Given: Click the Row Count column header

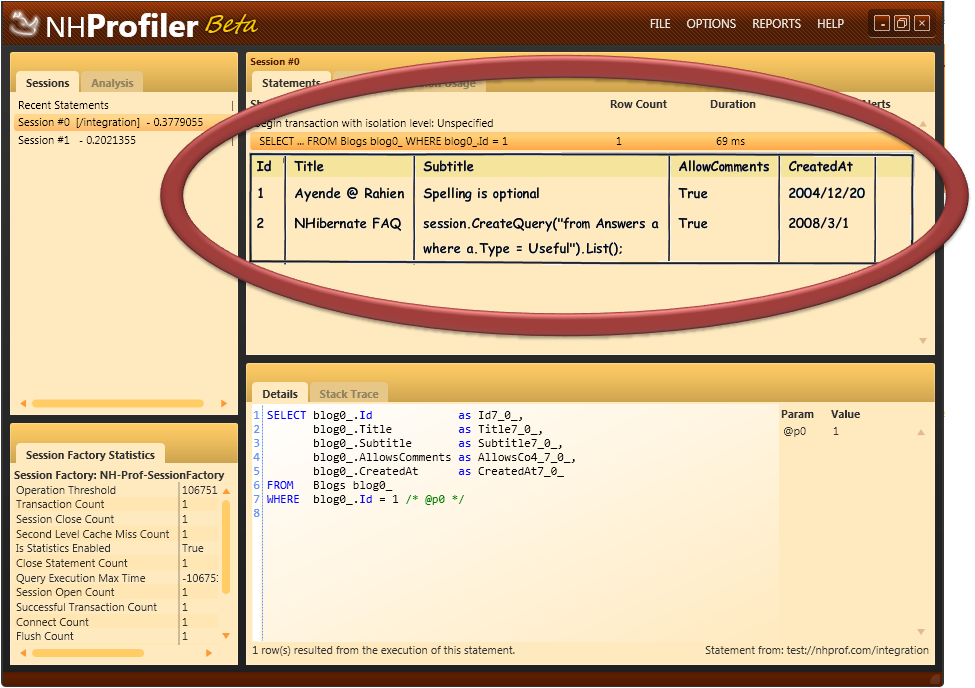Looking at the screenshot, I should coord(638,104).
